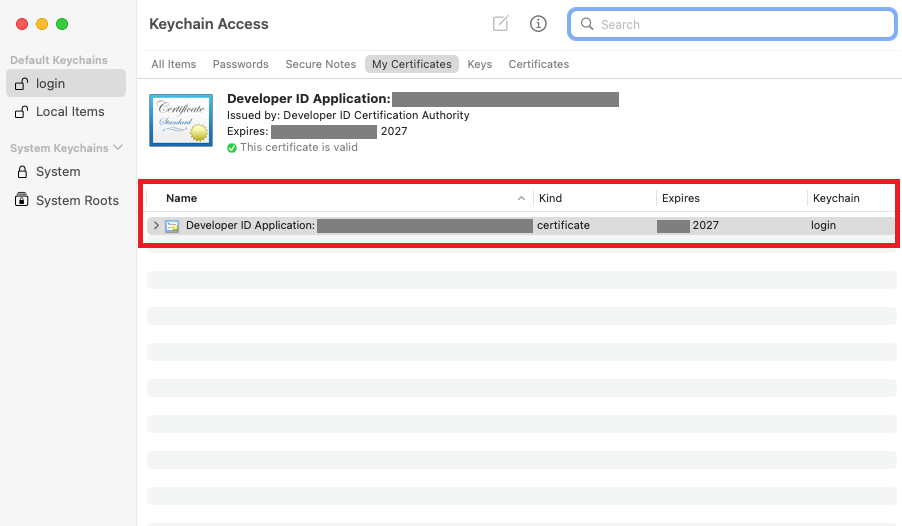The width and height of the screenshot is (902, 526).
Task: Sort by the Kind column header
Action: pos(551,199)
